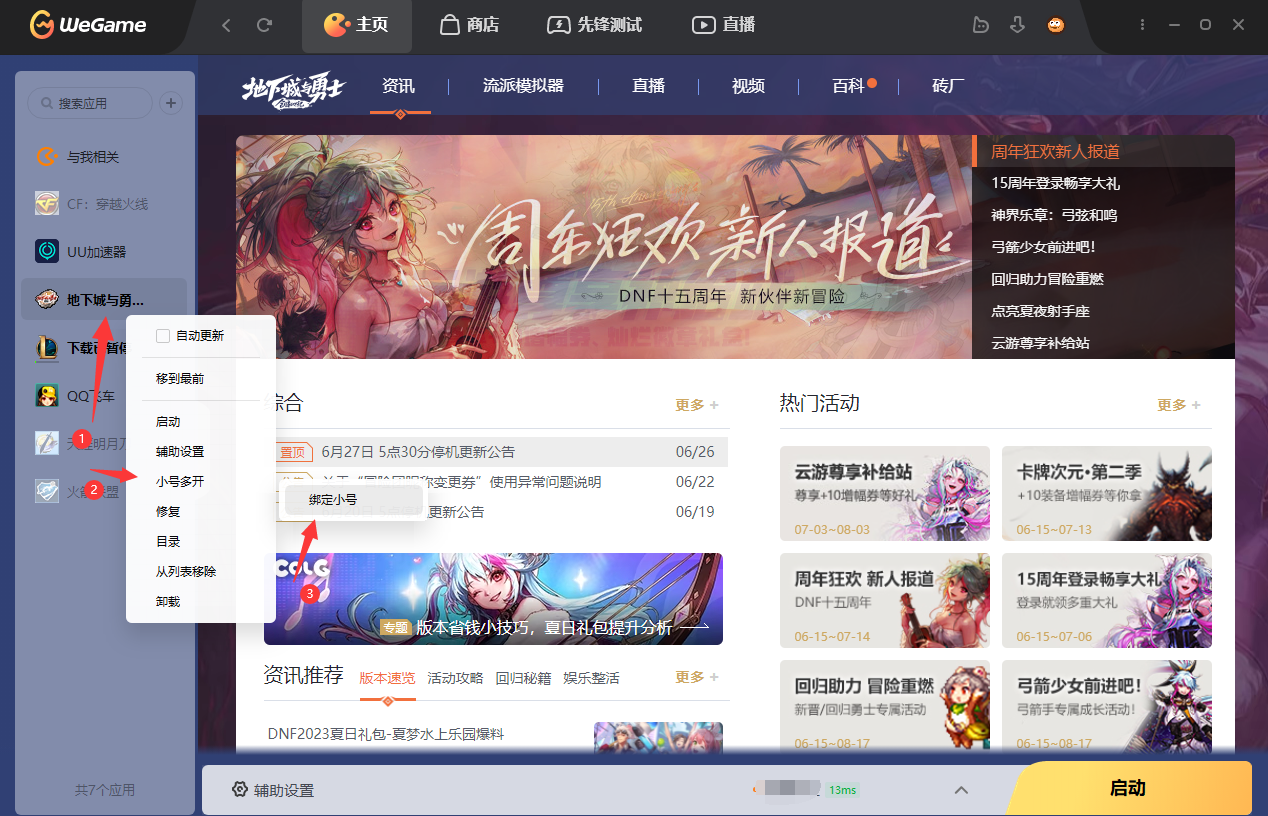Open the 版本省钱小技巧 banner
Screen dimensions: 1268x816
point(493,599)
